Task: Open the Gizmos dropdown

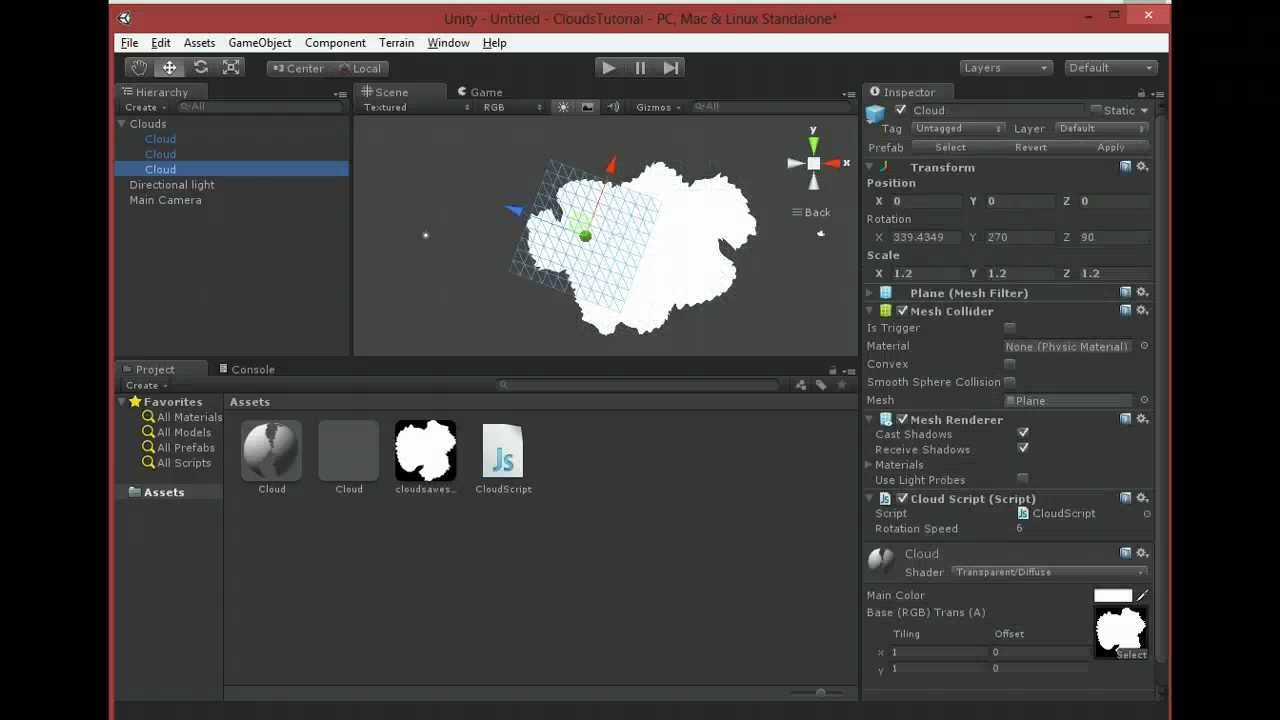Action: pyautogui.click(x=658, y=107)
